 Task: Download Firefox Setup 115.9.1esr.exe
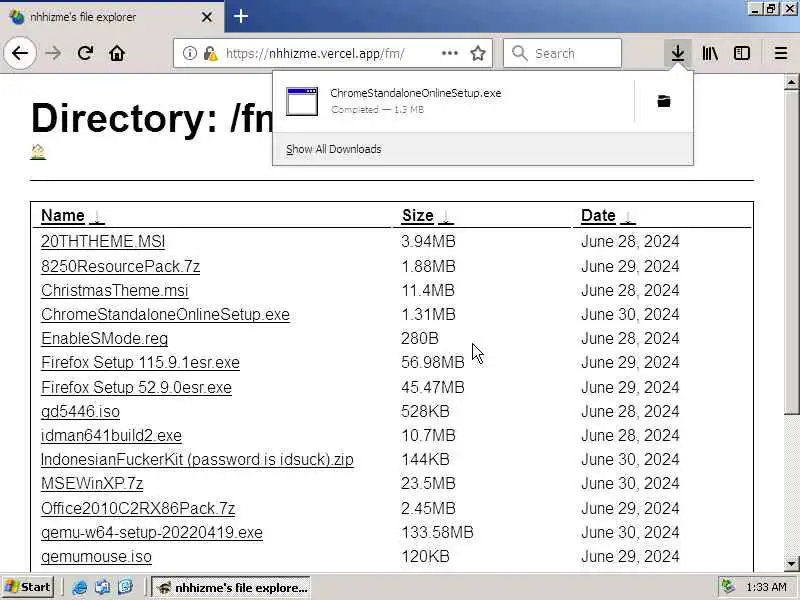140,362
